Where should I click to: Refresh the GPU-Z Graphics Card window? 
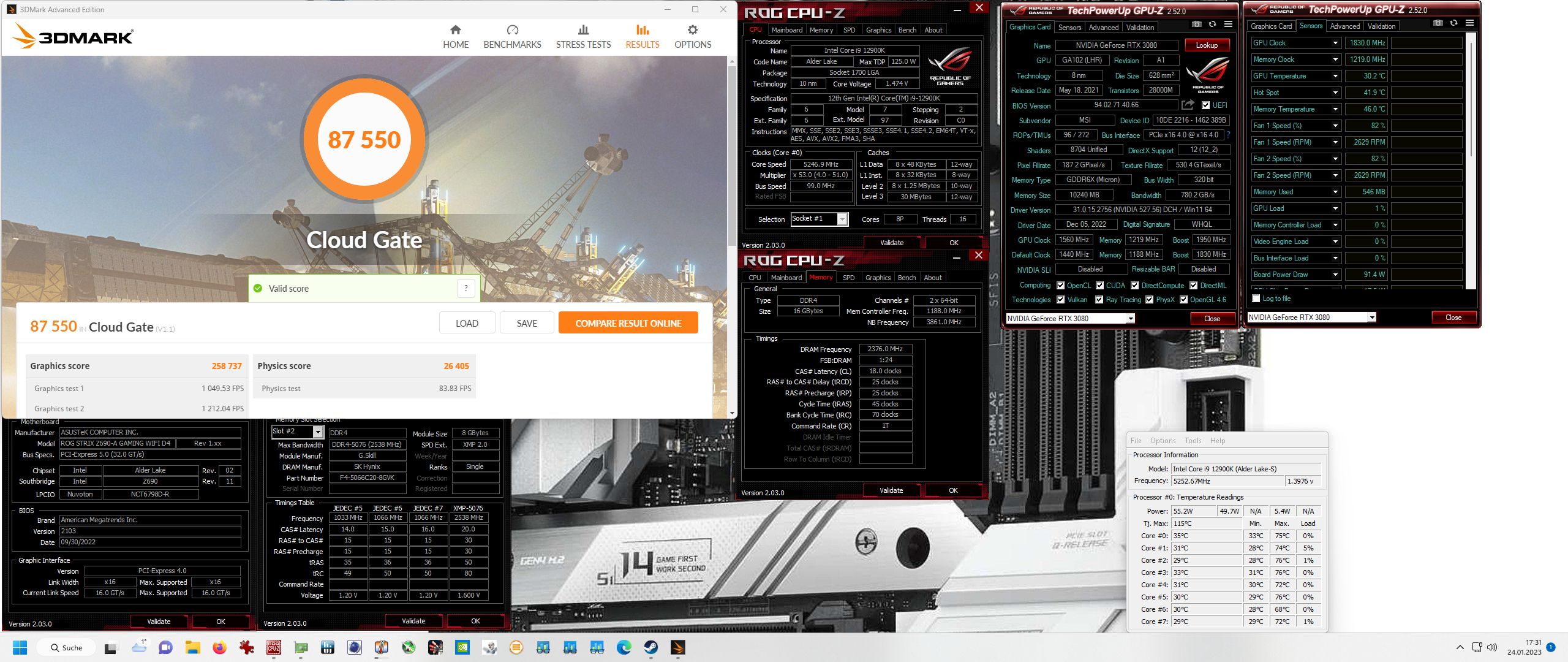pos(1212,25)
